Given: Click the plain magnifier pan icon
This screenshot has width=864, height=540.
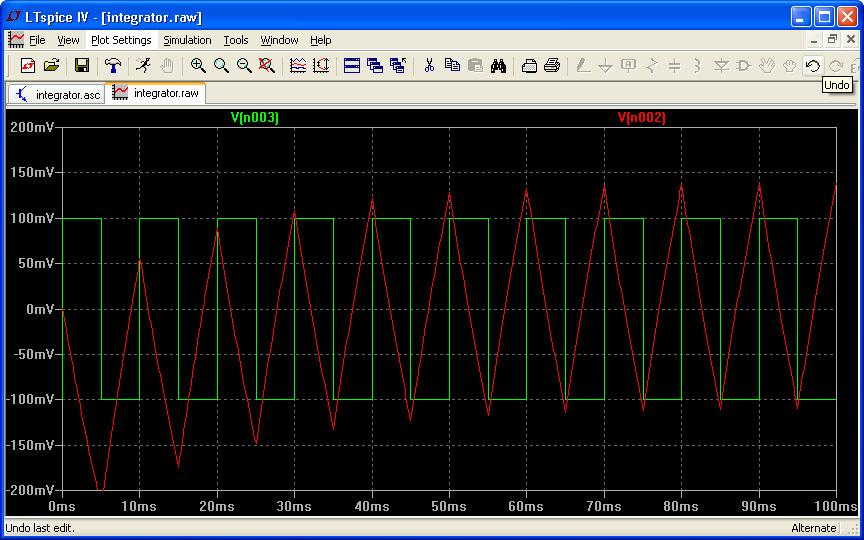Looking at the screenshot, I should [221, 66].
